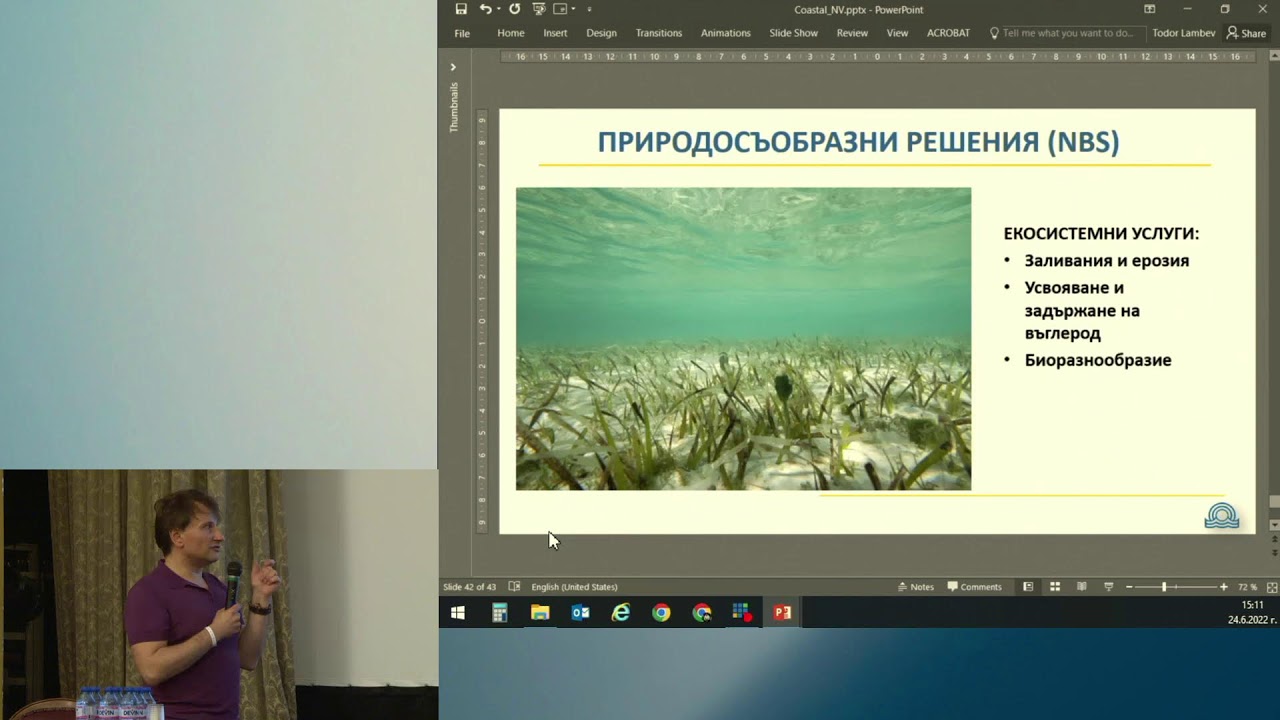Viewport: 1280px width, 720px height.
Task: Open the View tab
Action: pyautogui.click(x=898, y=33)
